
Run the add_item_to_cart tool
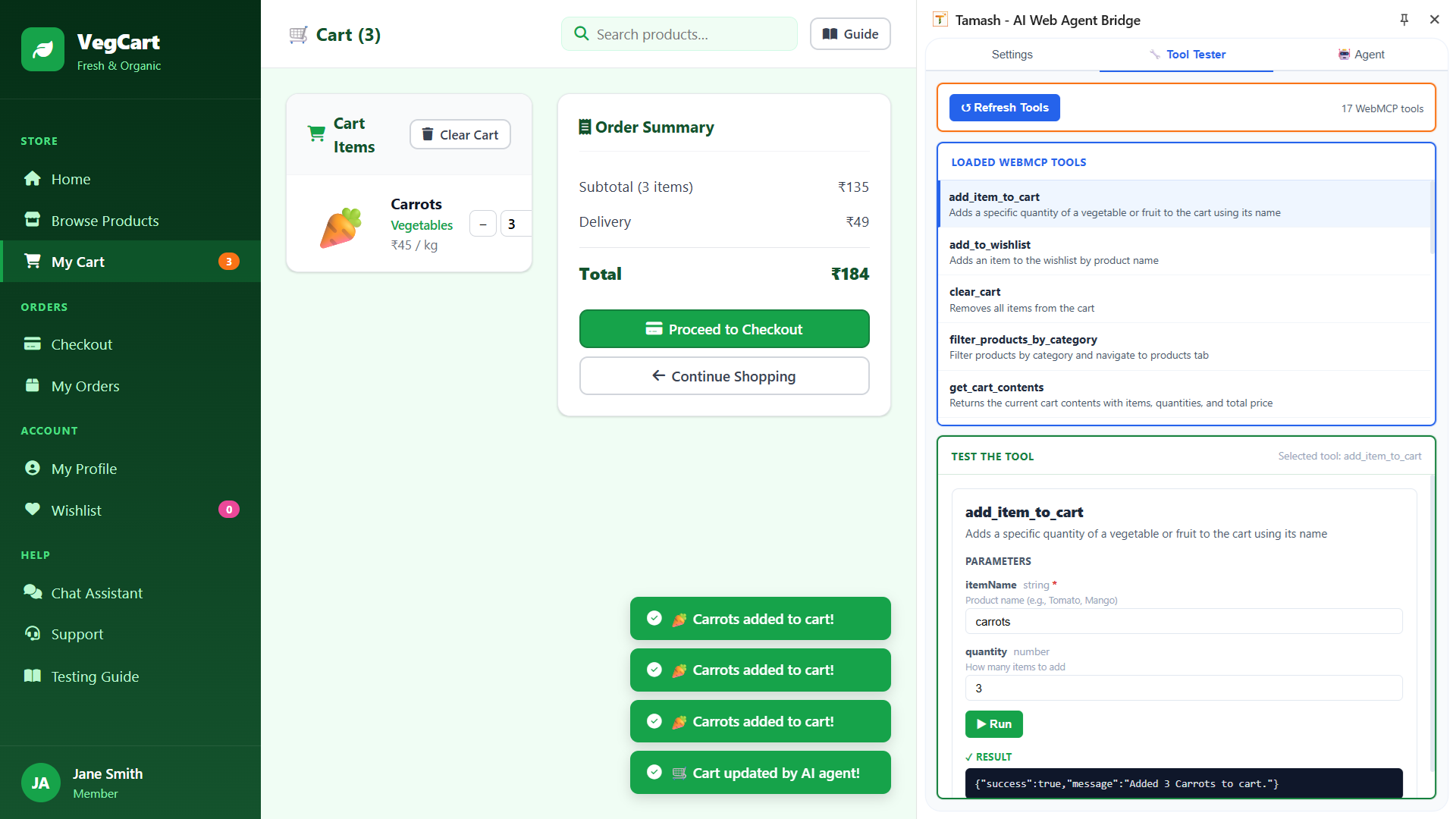[x=993, y=724]
